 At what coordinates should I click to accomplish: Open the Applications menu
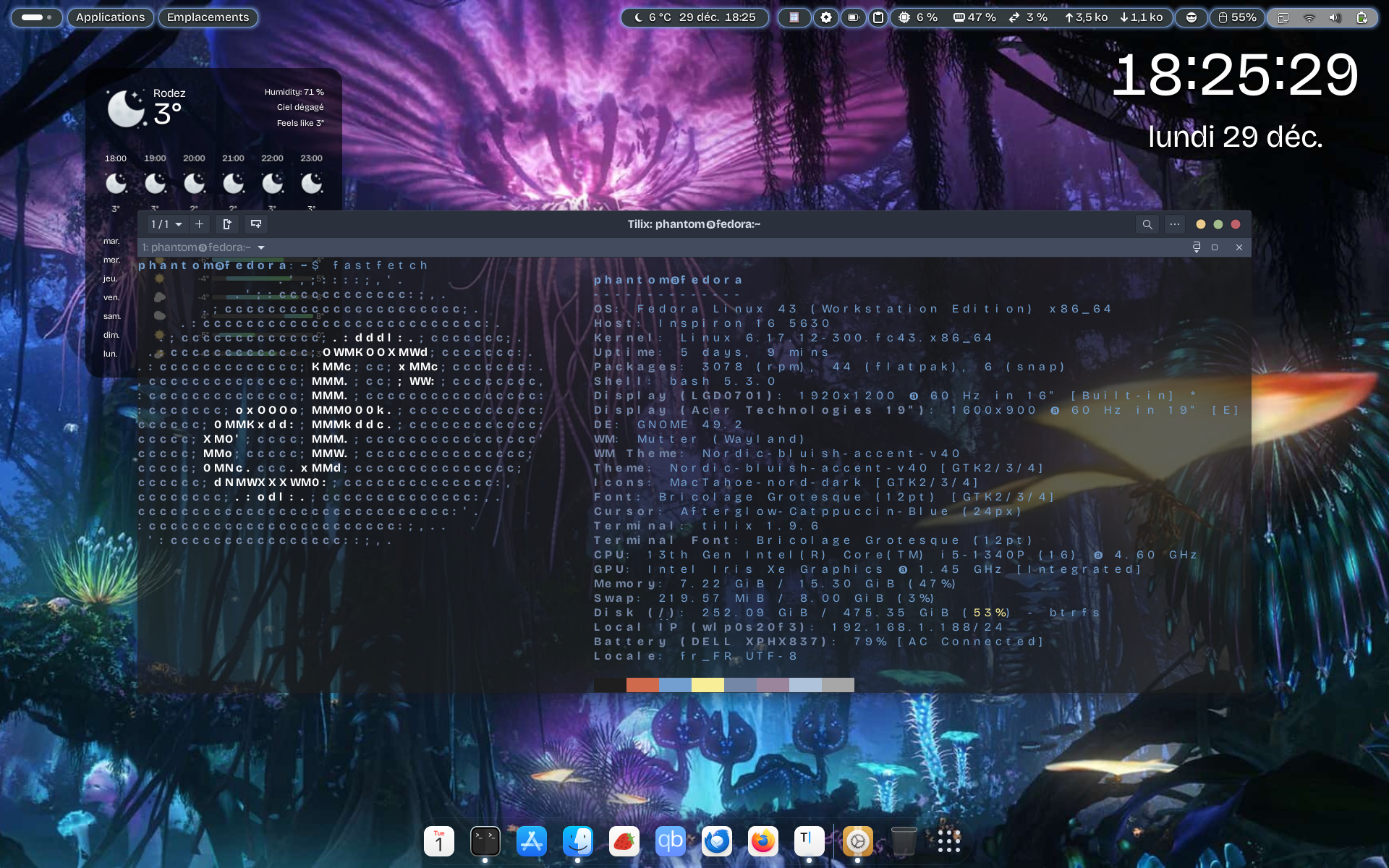110,17
